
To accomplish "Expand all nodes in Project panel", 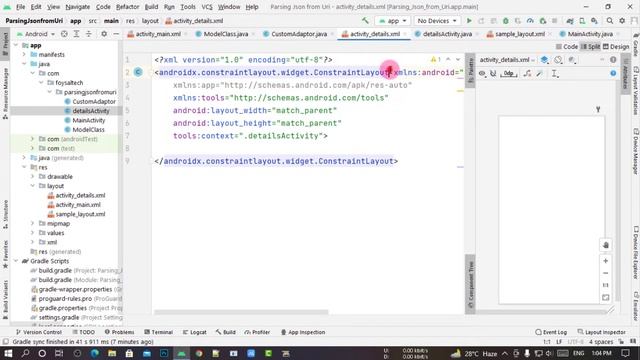I will pos(76,34).
